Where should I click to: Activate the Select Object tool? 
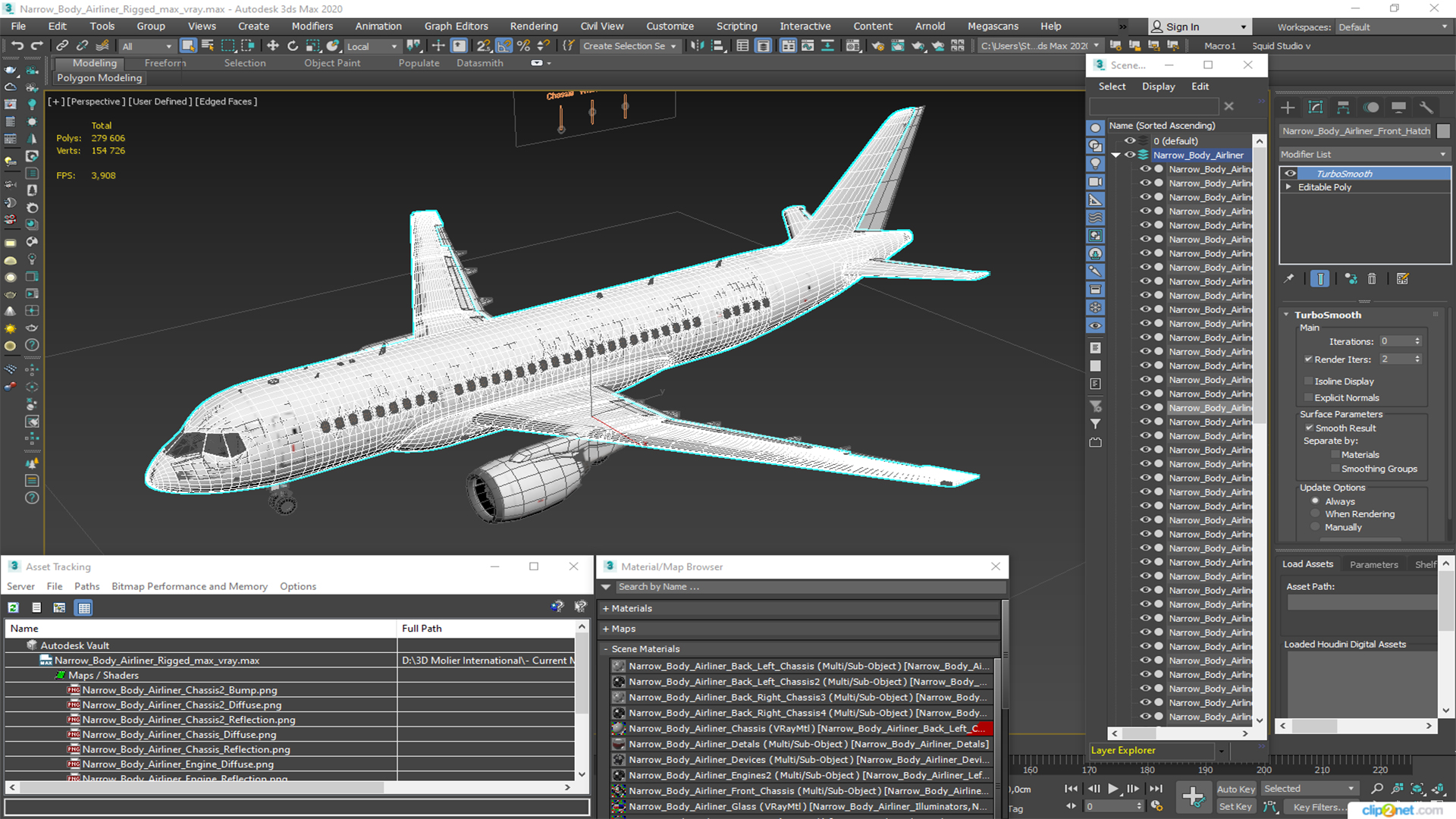[x=188, y=45]
